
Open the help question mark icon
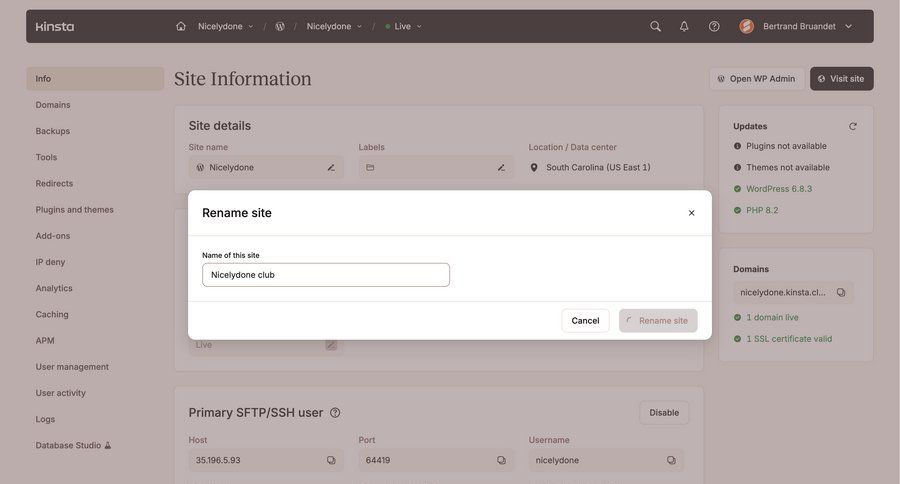click(x=714, y=26)
